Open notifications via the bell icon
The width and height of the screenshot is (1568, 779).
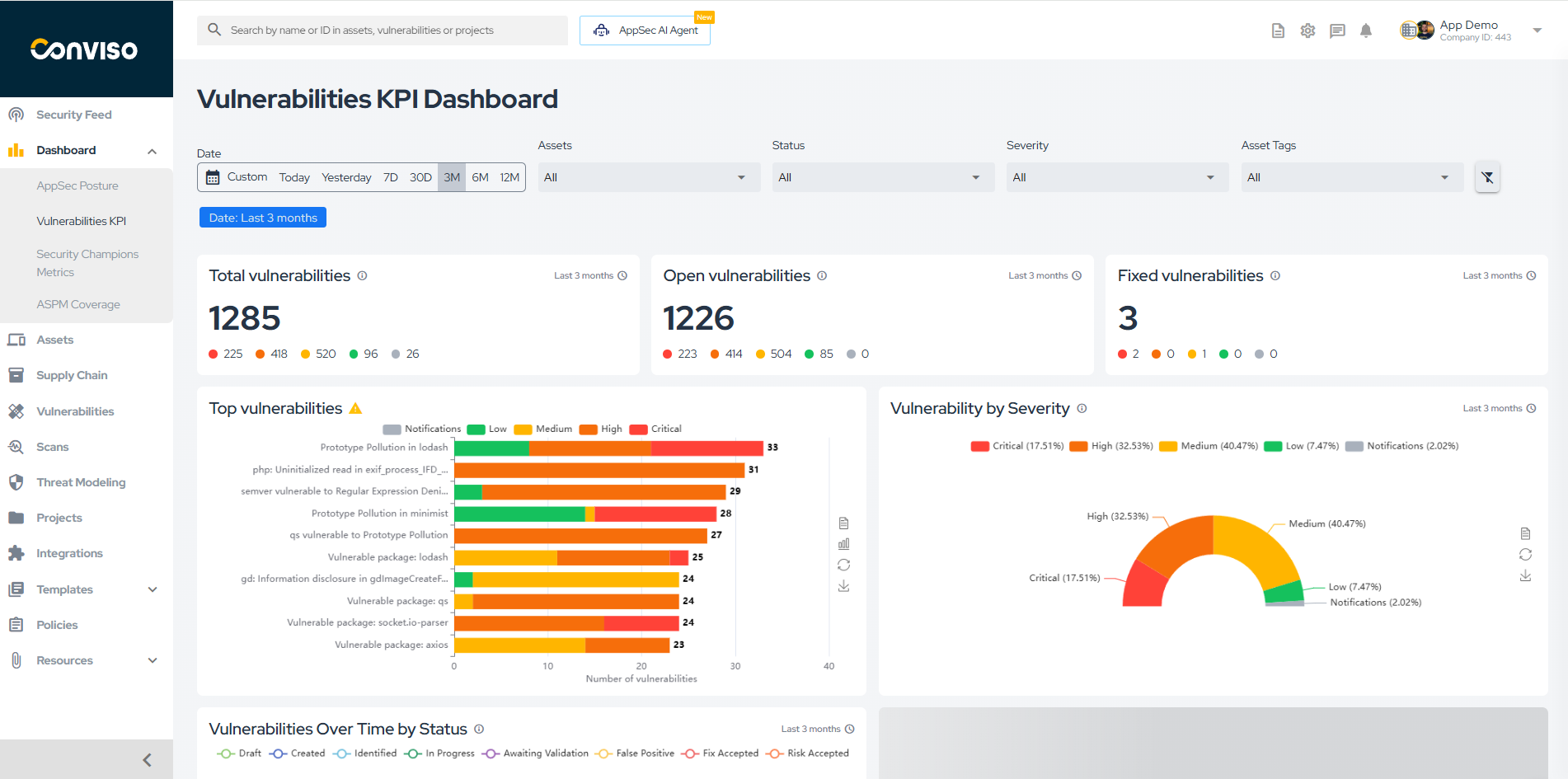[1366, 30]
